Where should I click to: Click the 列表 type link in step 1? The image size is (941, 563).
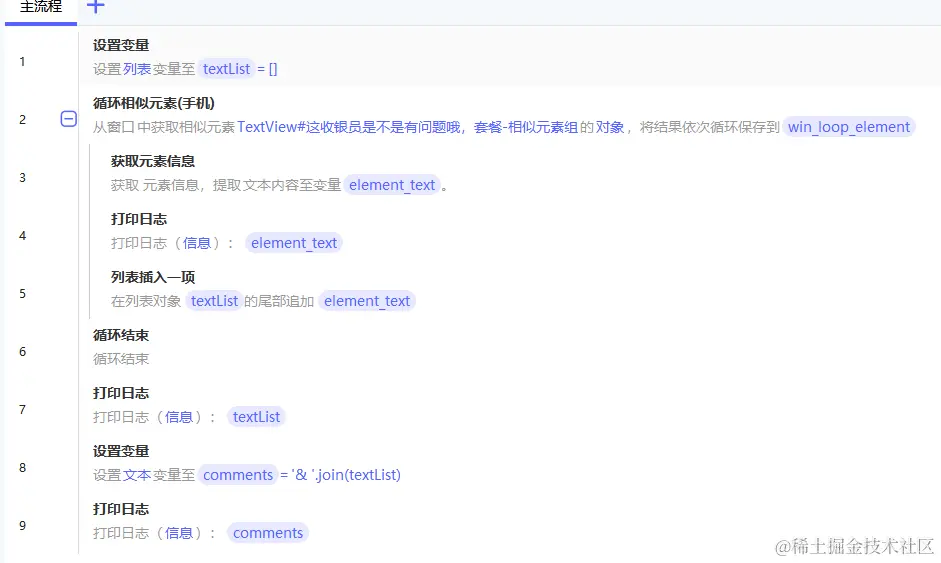click(x=137, y=69)
